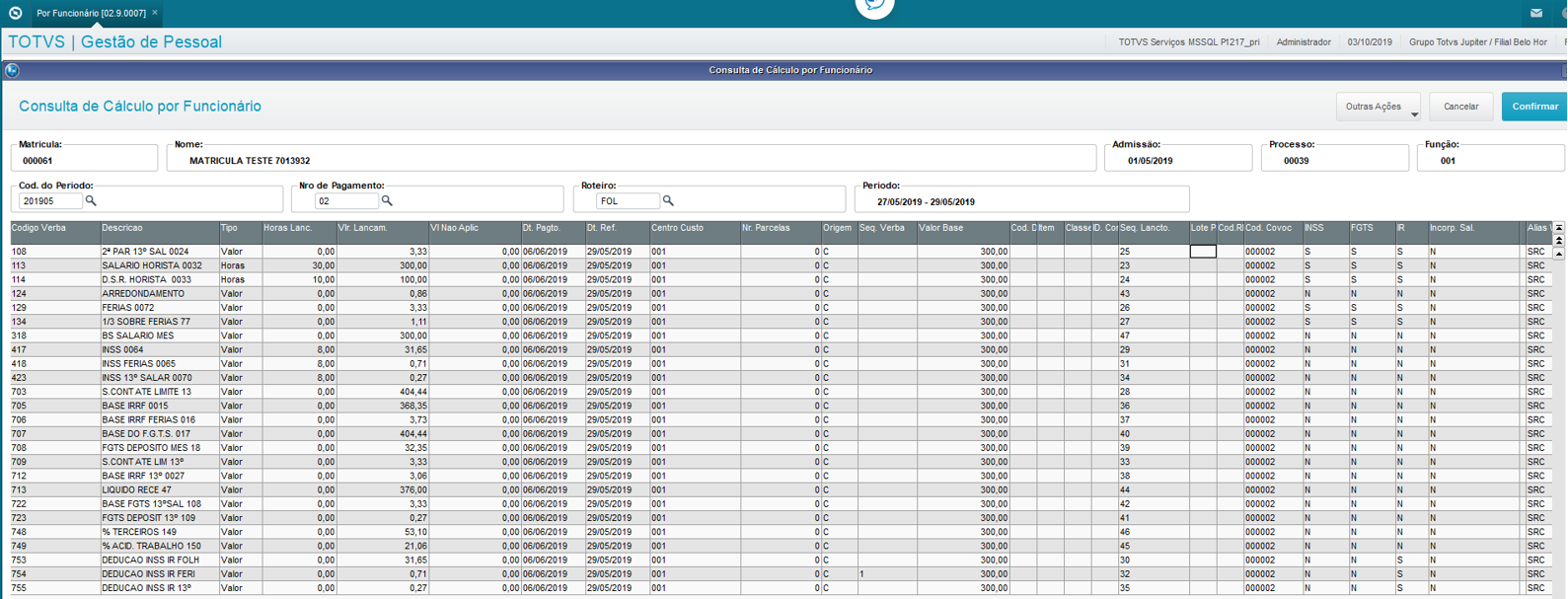Close the Por Funcionário tab

coord(155,13)
